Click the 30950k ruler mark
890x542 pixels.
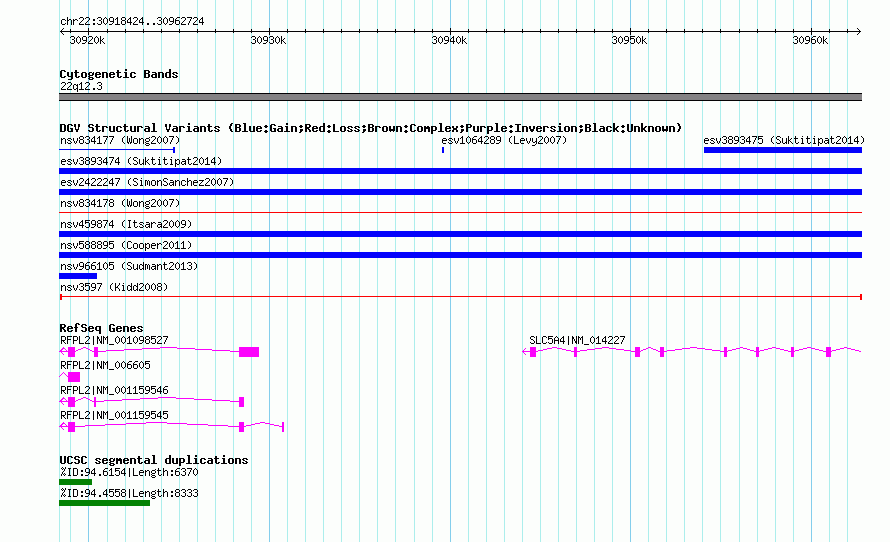tap(629, 40)
